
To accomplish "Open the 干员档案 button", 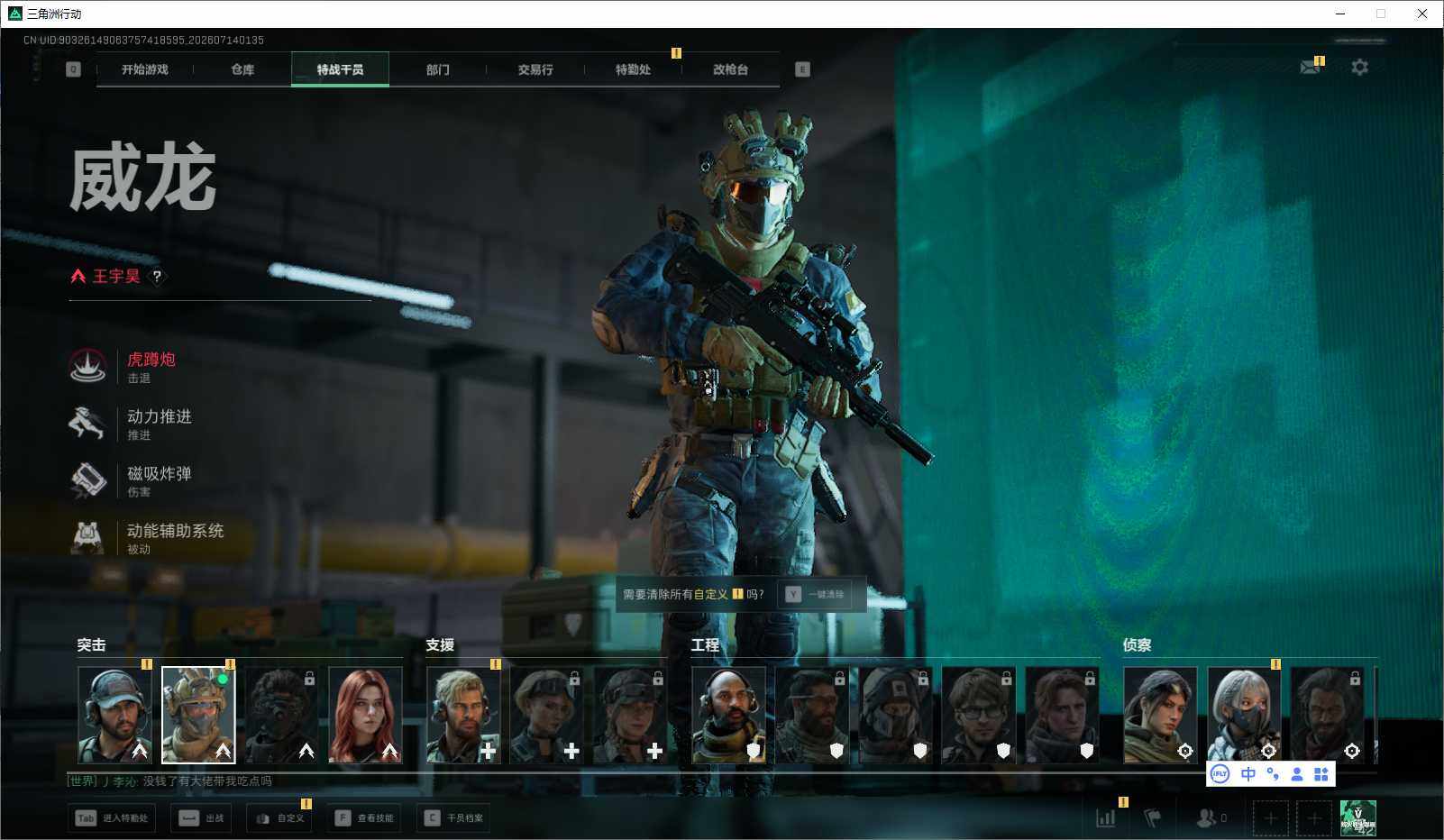I will tap(453, 818).
